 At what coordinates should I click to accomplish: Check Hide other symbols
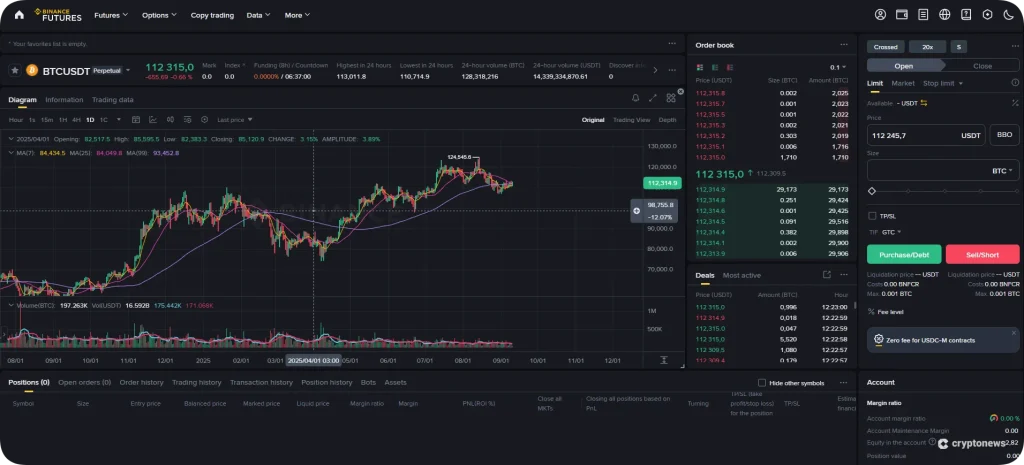pyautogui.click(x=763, y=382)
